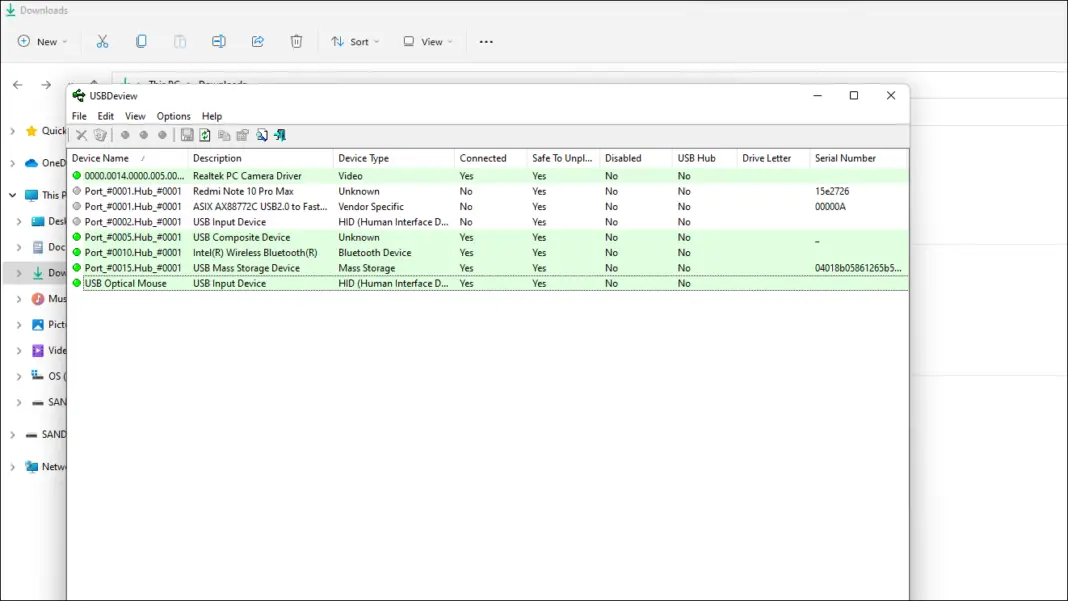Viewport: 1068px width, 601px height.
Task: Click the Cut icon in Explorer toolbar
Action: 102,41
